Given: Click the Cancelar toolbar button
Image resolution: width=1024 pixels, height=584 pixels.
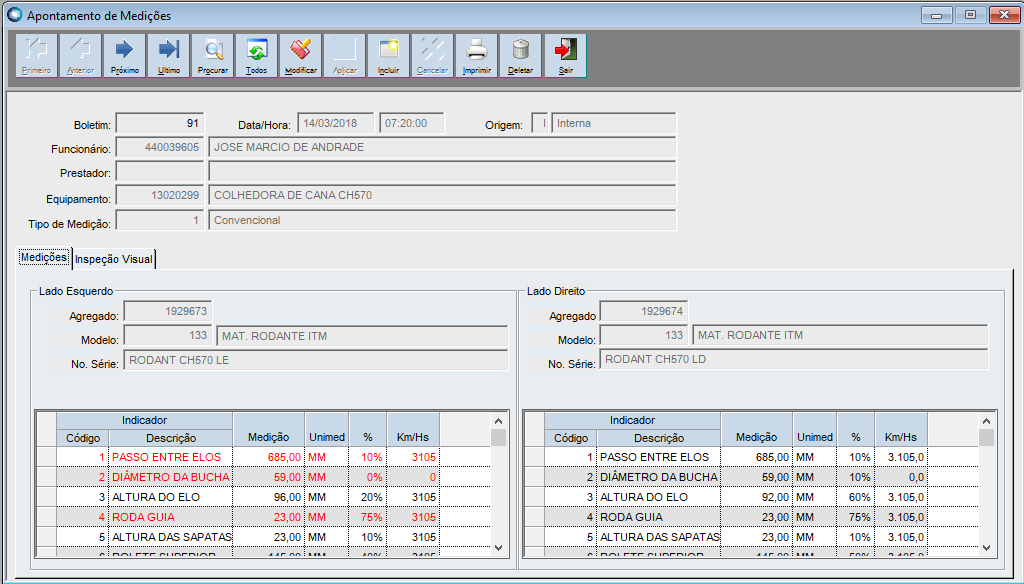Looking at the screenshot, I should tap(432, 56).
